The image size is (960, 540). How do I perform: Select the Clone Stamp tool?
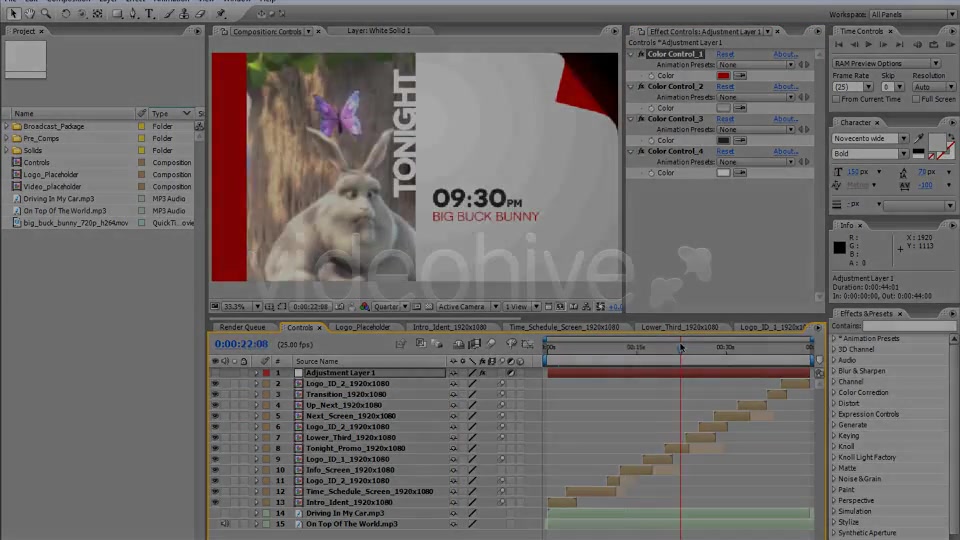pos(184,13)
